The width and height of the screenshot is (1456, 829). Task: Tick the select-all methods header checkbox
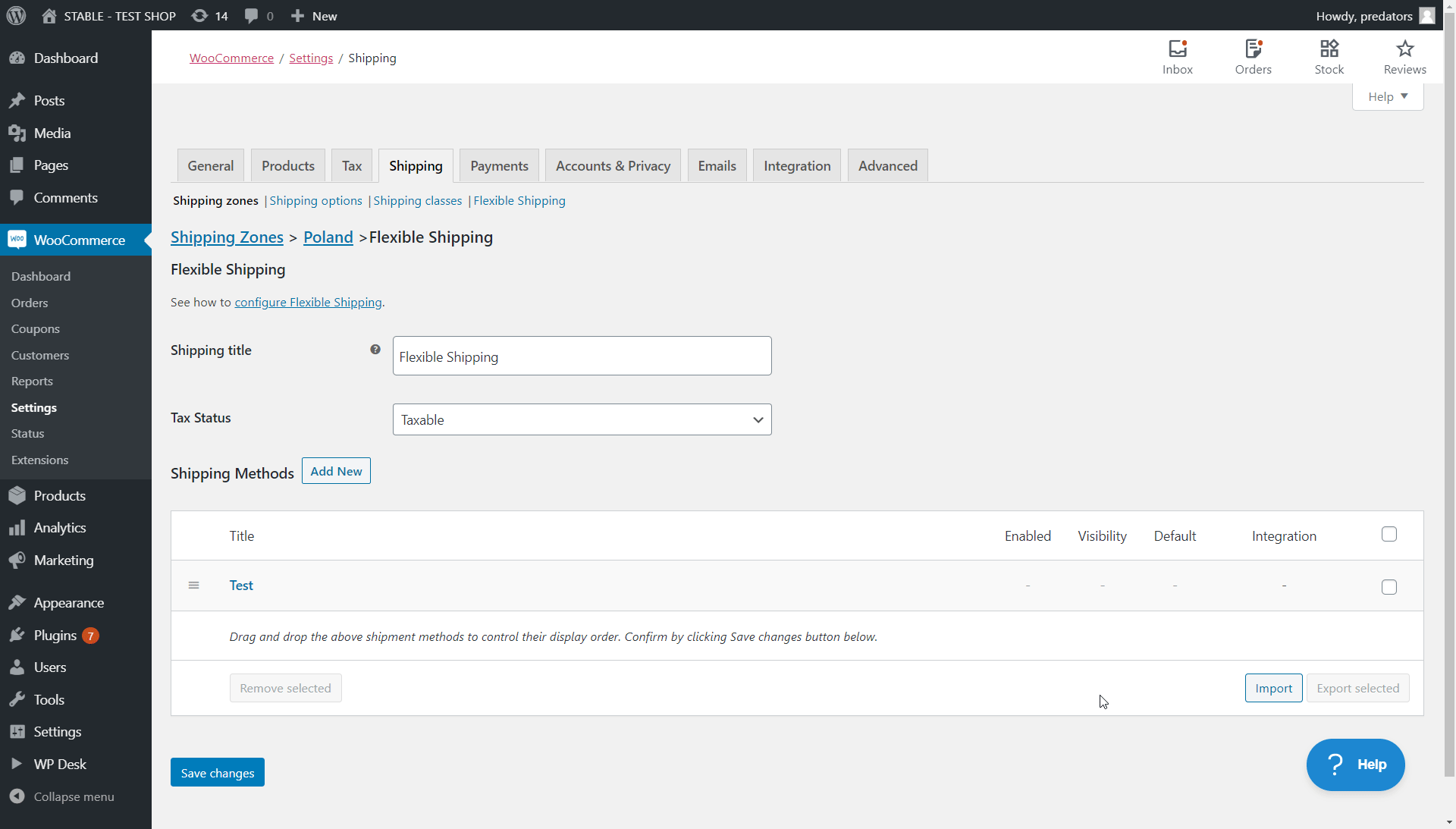point(1389,535)
